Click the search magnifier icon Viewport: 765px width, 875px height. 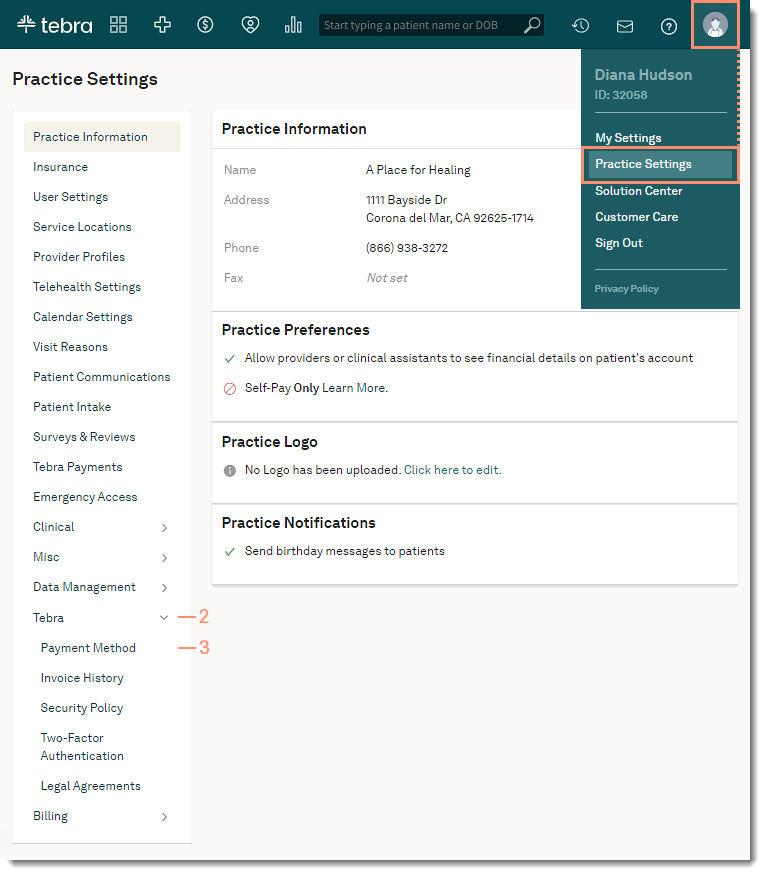[x=532, y=25]
